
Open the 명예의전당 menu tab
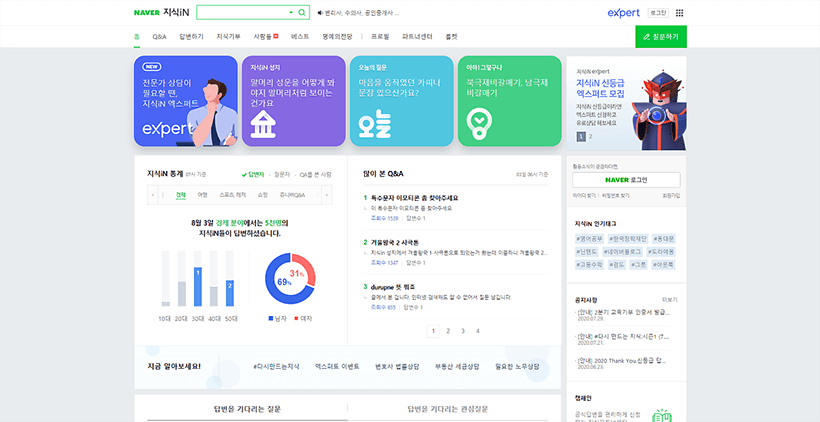pyautogui.click(x=337, y=37)
